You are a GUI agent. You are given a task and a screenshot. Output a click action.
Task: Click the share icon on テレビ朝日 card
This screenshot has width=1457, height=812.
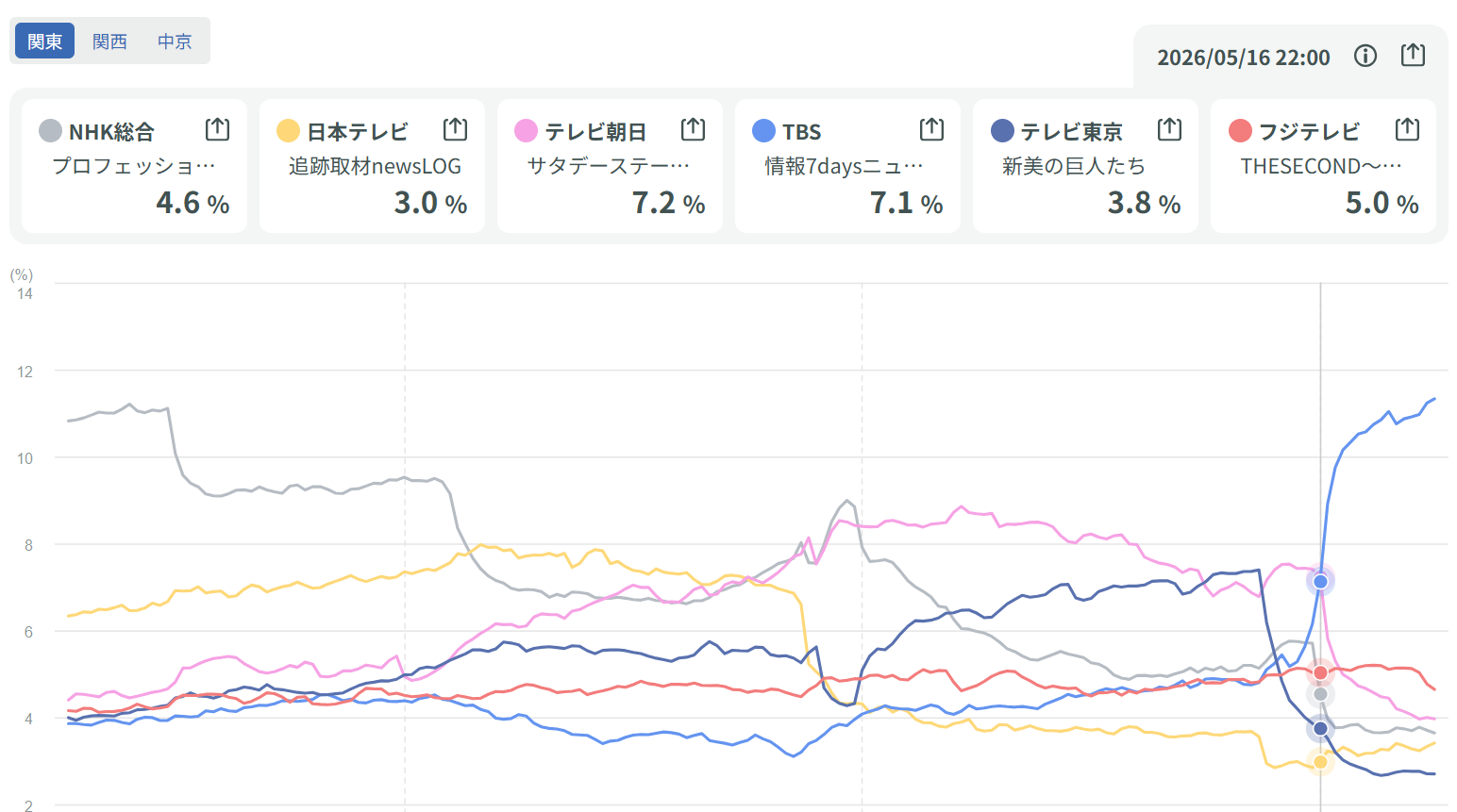(693, 129)
